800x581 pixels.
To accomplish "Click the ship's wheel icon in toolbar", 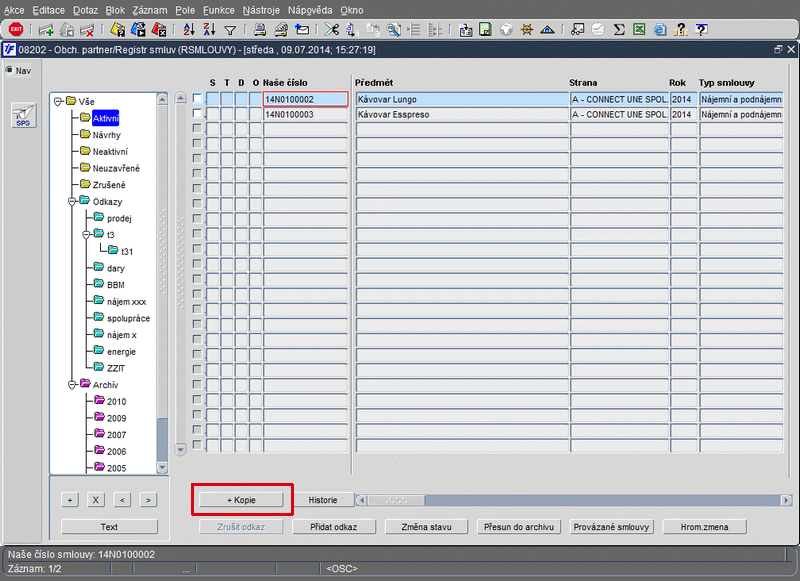I will (x=527, y=30).
